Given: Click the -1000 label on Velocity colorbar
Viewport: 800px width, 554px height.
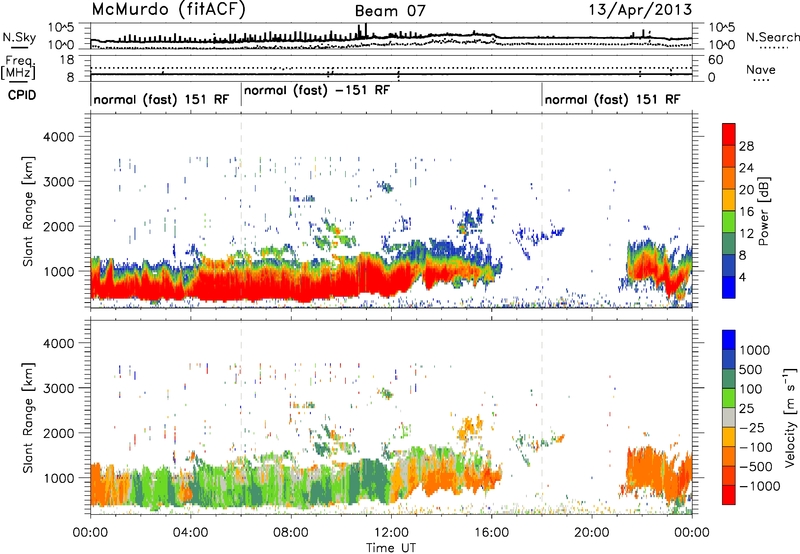Looking at the screenshot, I should click(x=760, y=486).
